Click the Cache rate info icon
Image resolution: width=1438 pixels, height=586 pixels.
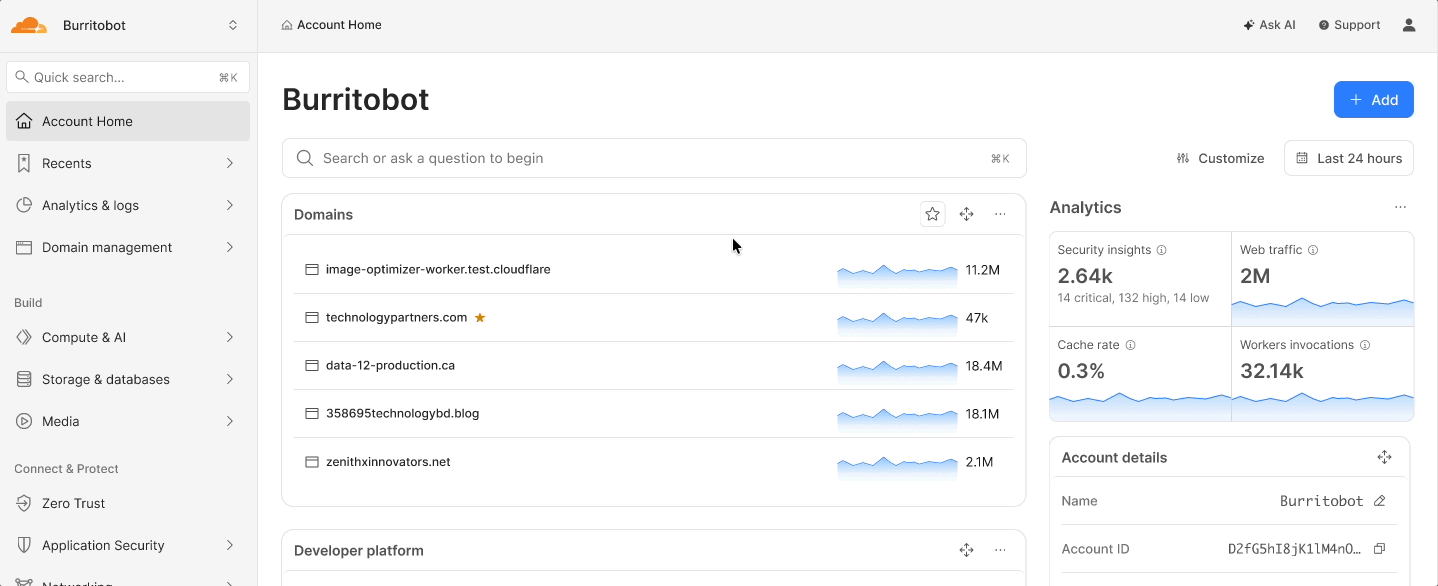click(x=1131, y=345)
